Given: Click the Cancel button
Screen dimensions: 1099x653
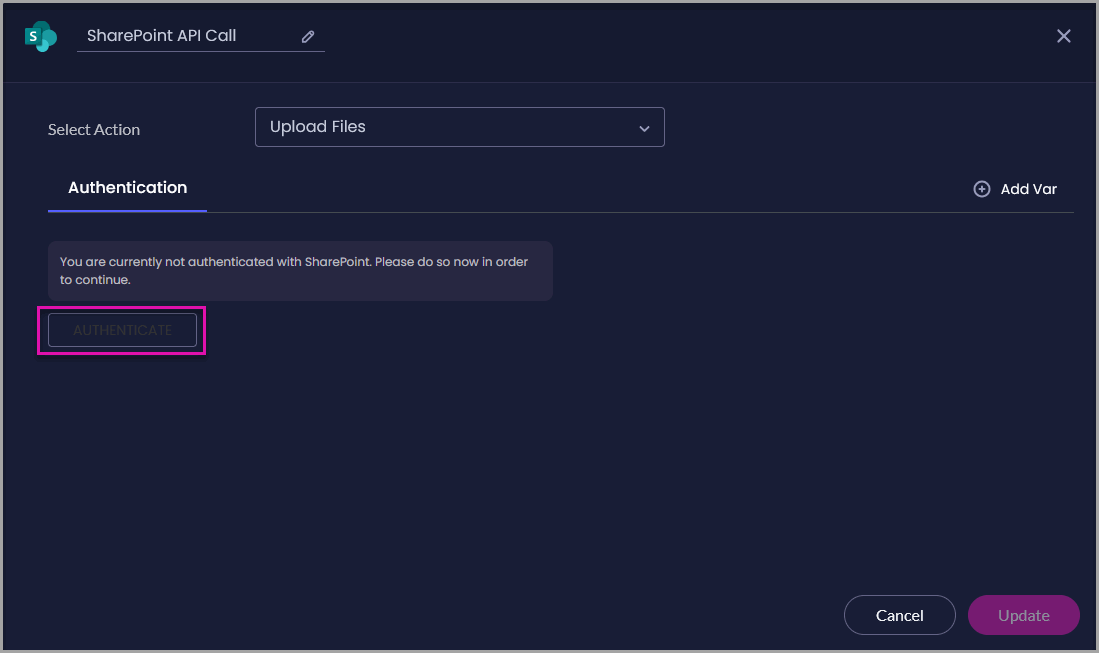Looking at the screenshot, I should (x=899, y=615).
